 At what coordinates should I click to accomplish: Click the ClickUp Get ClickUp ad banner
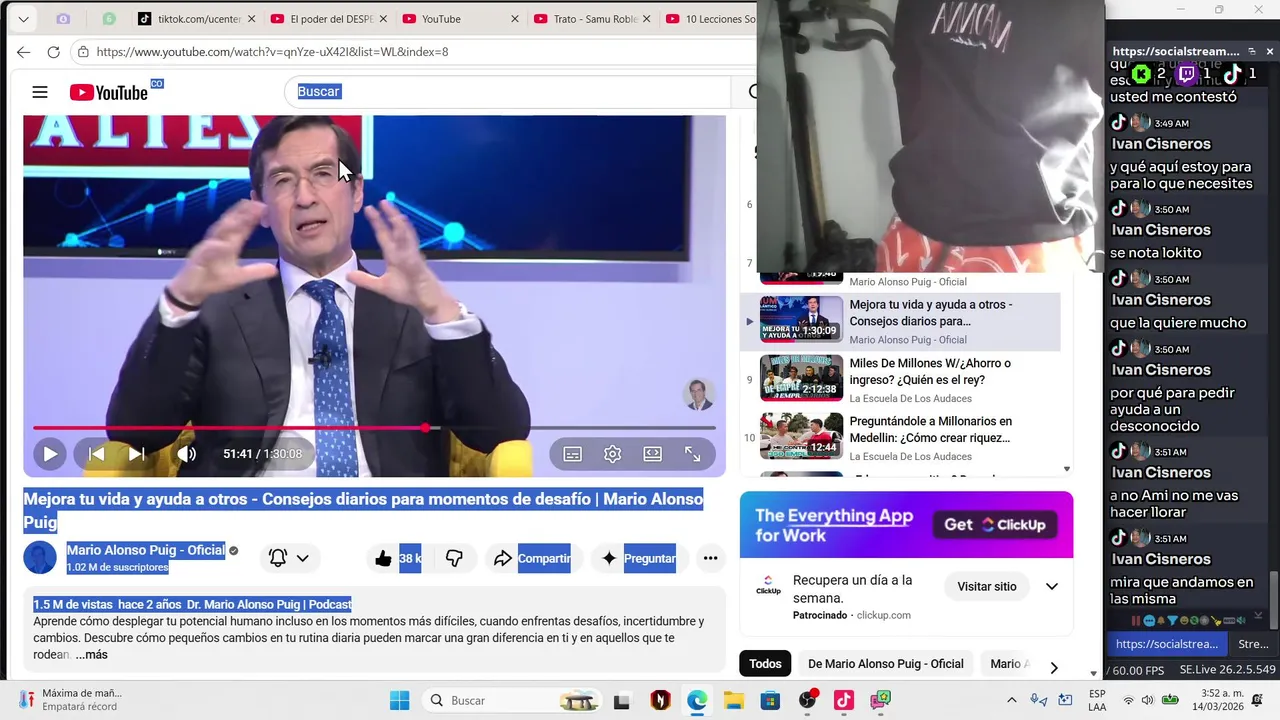click(906, 525)
